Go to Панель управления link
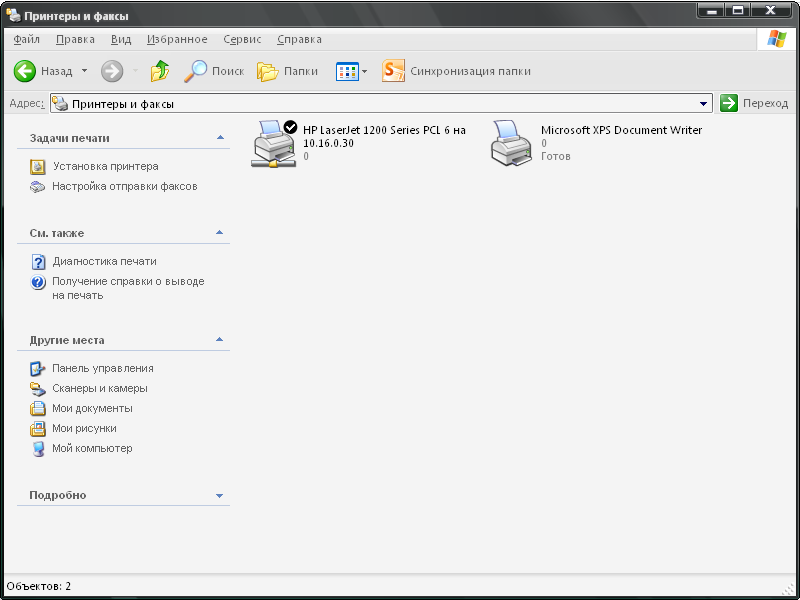The width and height of the screenshot is (800, 600). [103, 368]
